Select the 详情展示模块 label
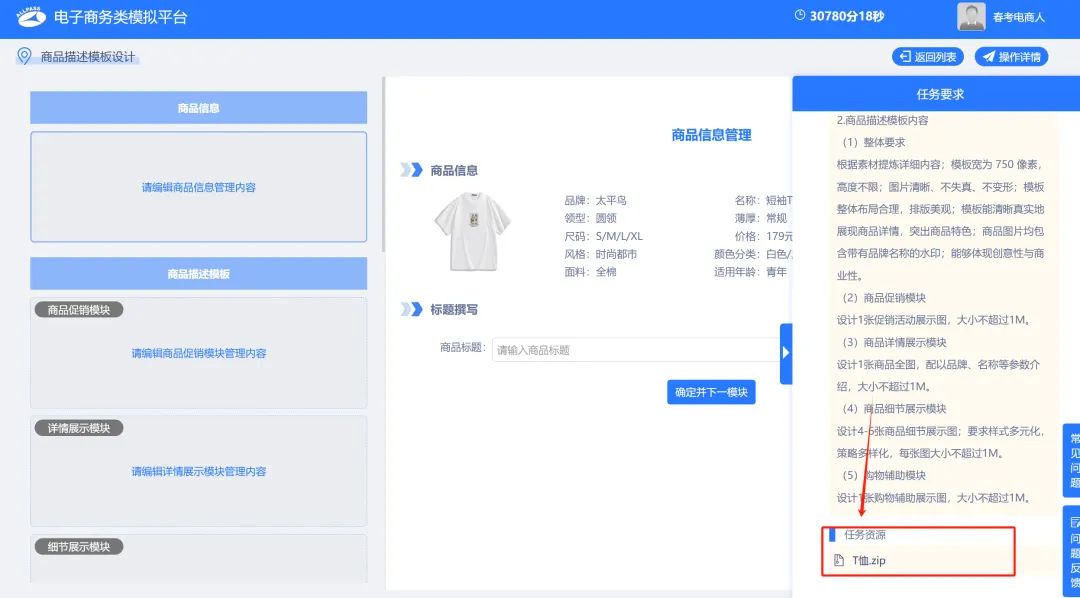1080x598 pixels. (x=79, y=428)
